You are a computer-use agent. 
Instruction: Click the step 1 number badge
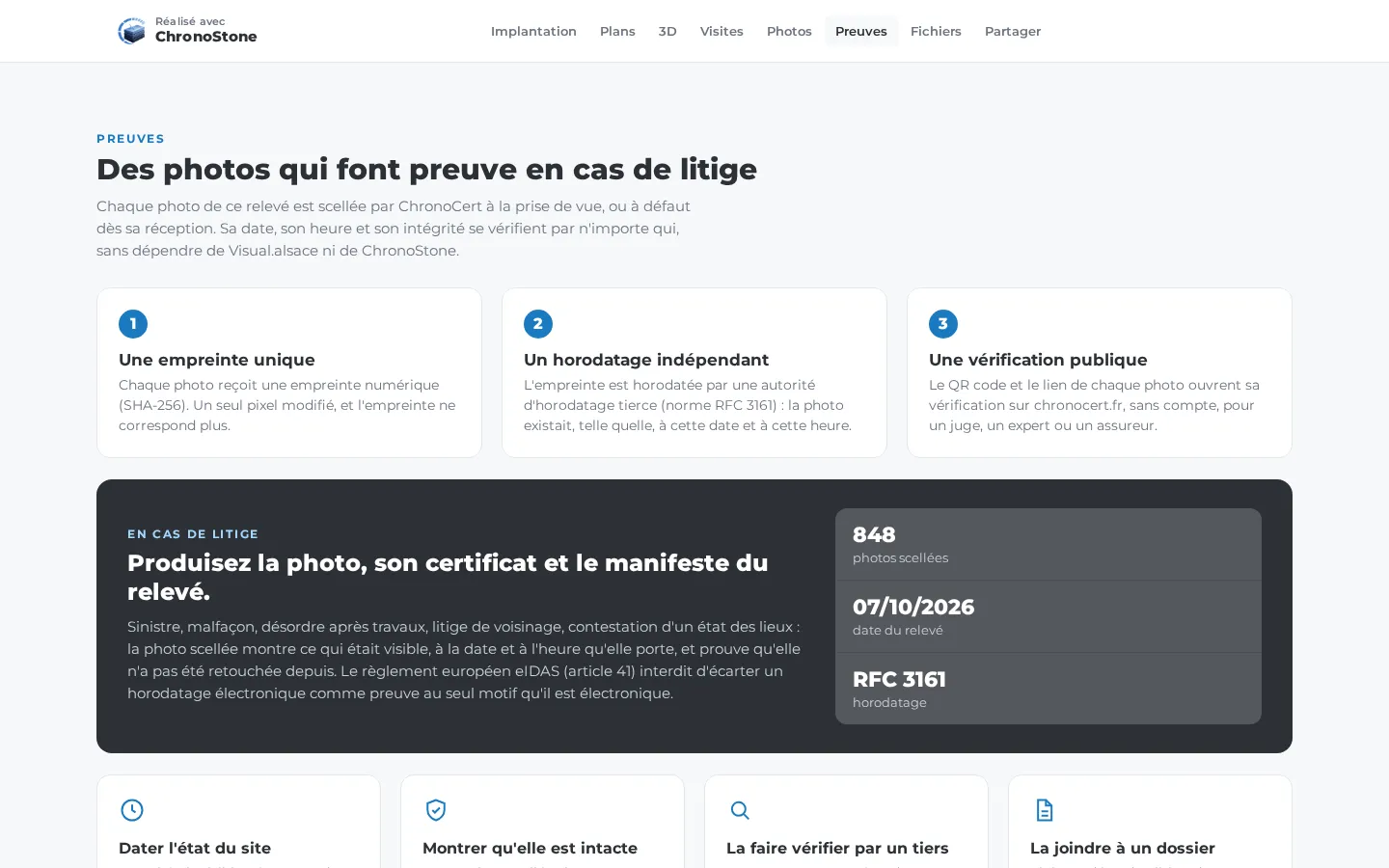(133, 324)
